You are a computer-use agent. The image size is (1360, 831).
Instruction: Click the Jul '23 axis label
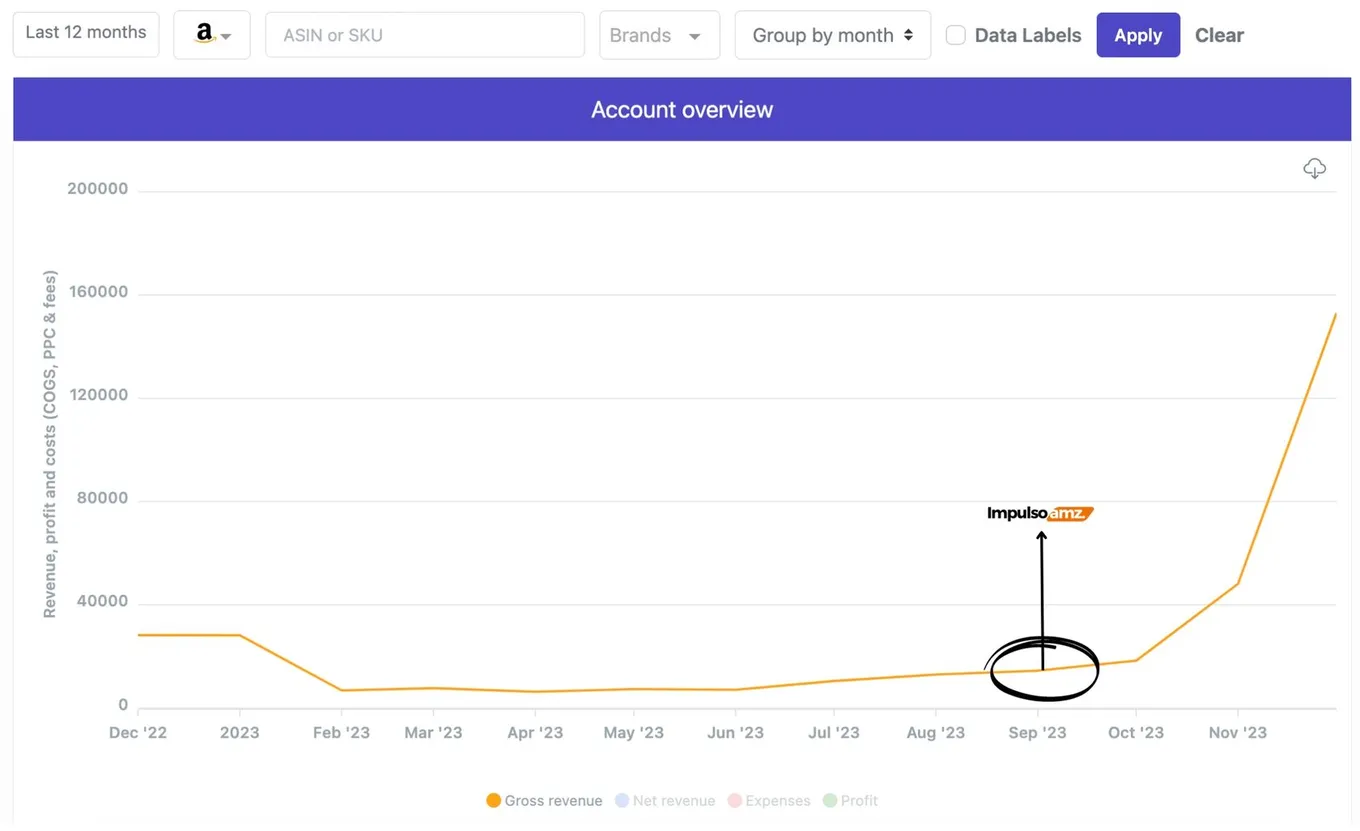833,732
